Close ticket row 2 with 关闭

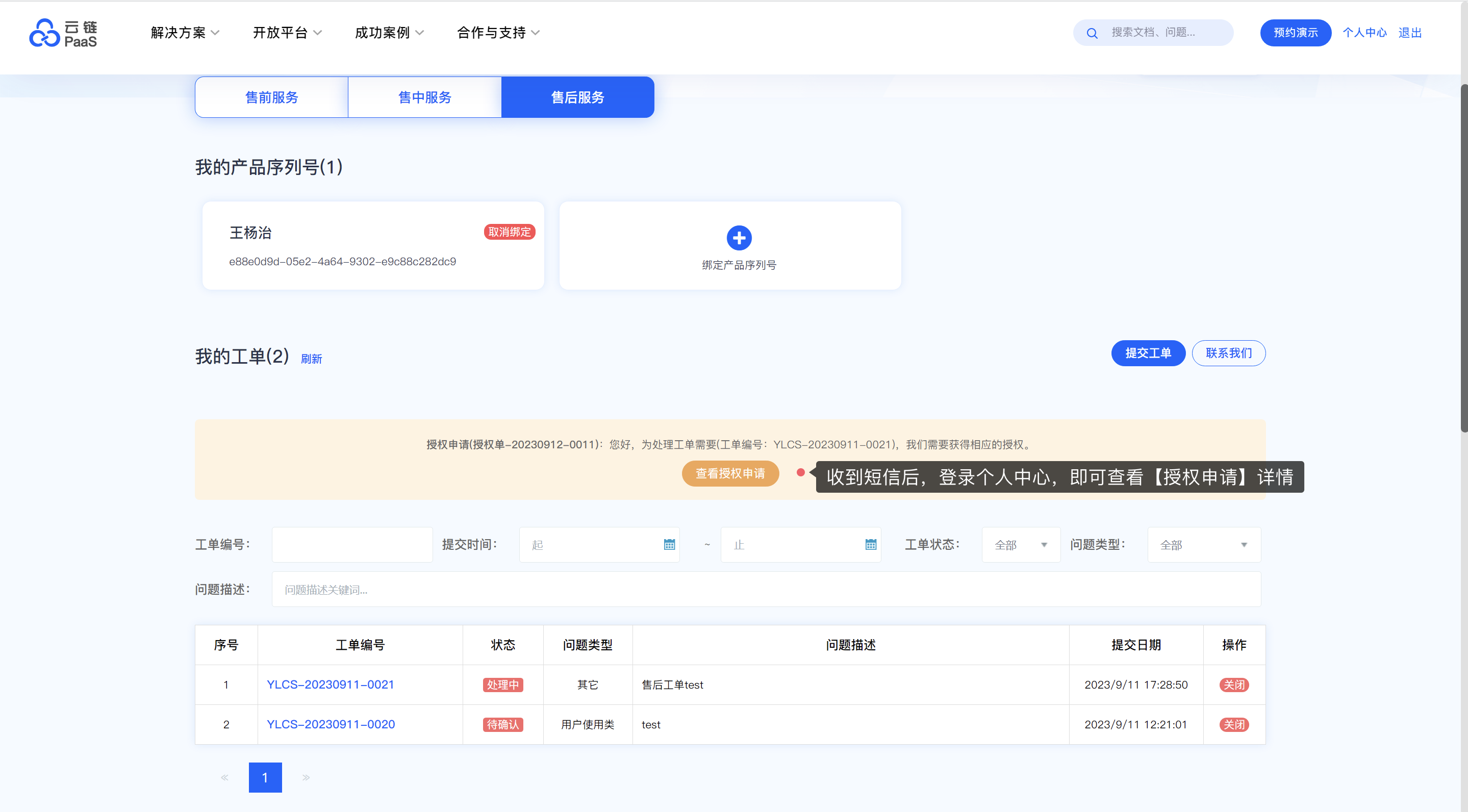point(1233,724)
